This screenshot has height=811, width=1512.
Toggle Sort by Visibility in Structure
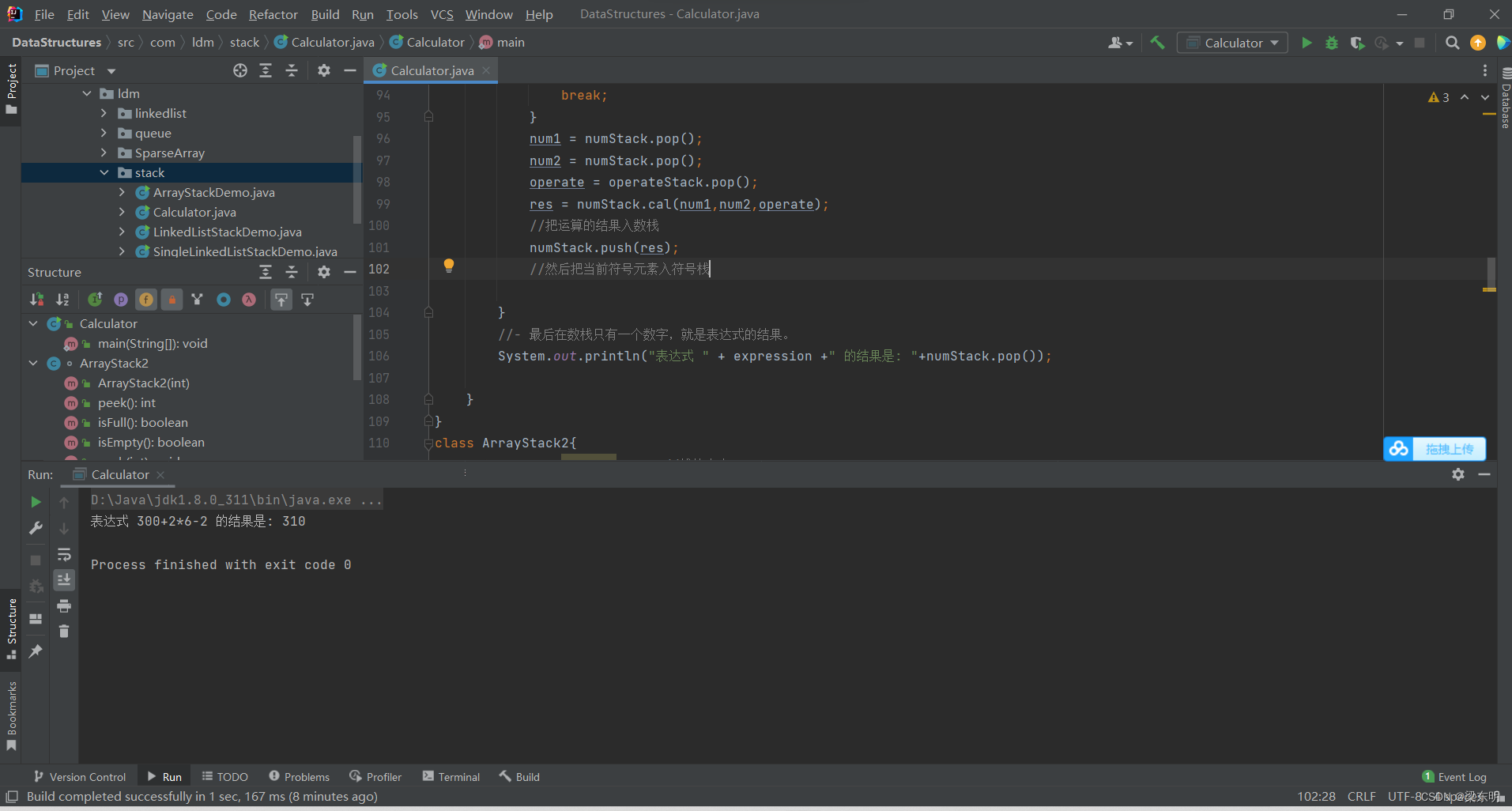point(37,300)
